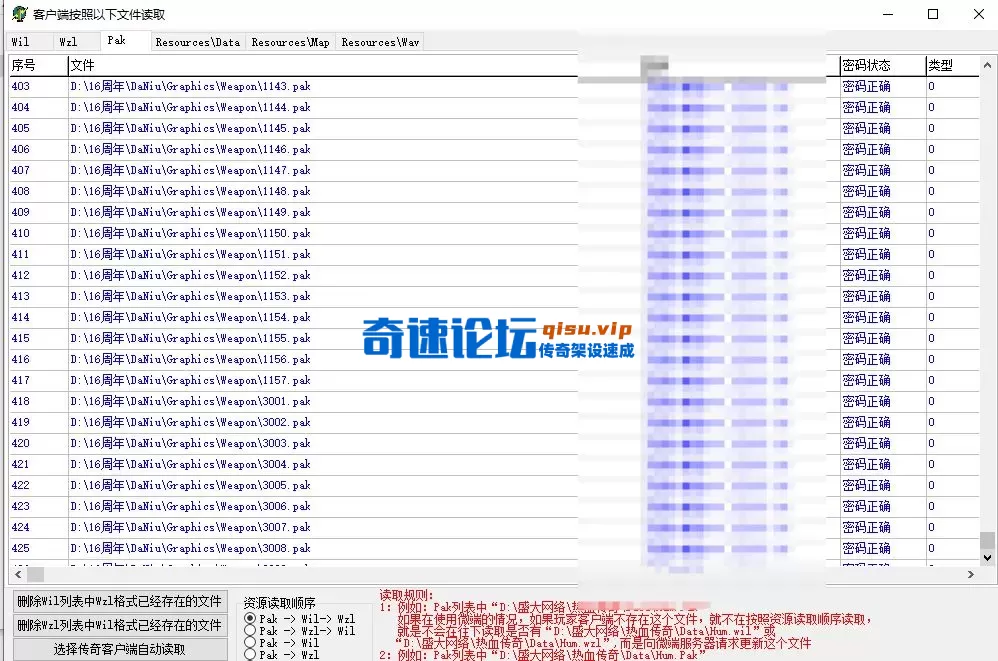Click the 删除Wil列表中Wzl格式已经存在的文件 button

119,601
